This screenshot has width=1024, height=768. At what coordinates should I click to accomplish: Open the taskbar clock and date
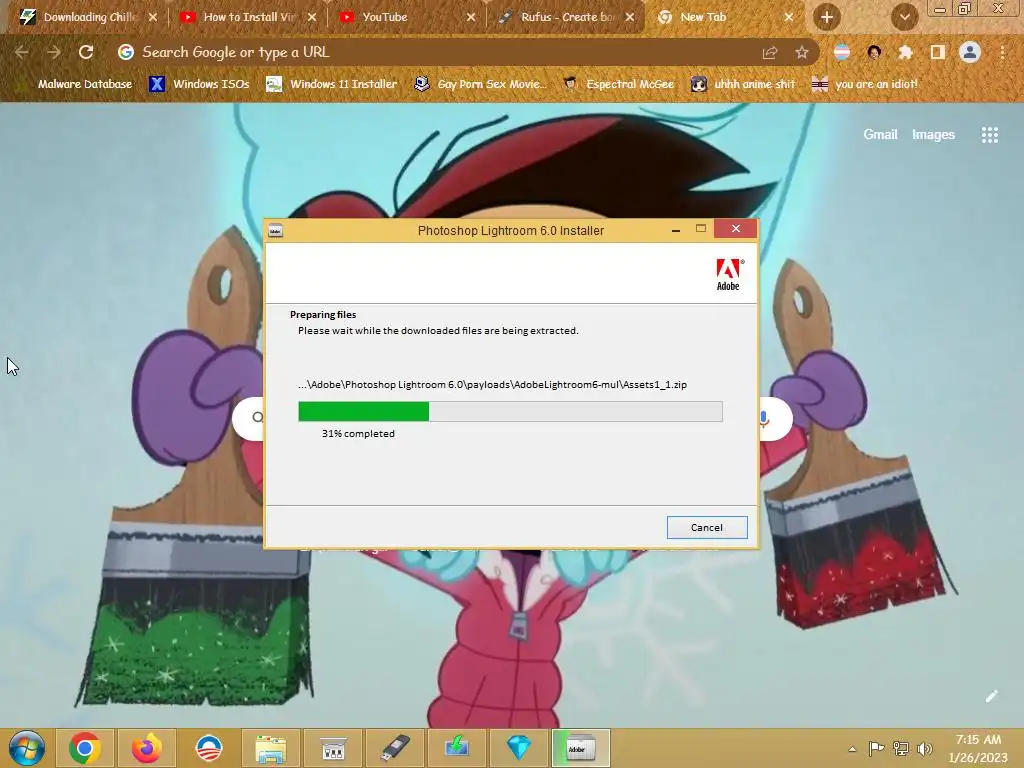coord(978,748)
